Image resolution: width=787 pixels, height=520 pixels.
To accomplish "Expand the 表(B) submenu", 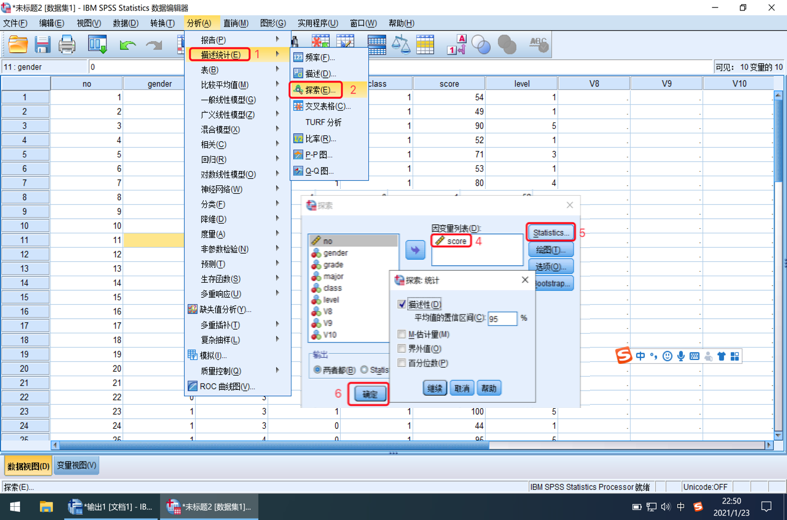I will (x=238, y=70).
